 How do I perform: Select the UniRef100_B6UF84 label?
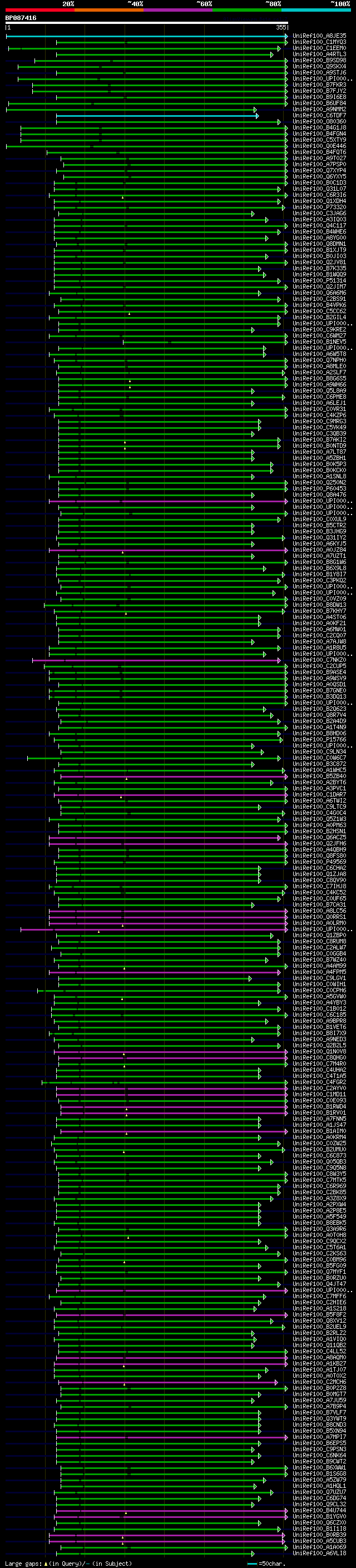[319, 103]
